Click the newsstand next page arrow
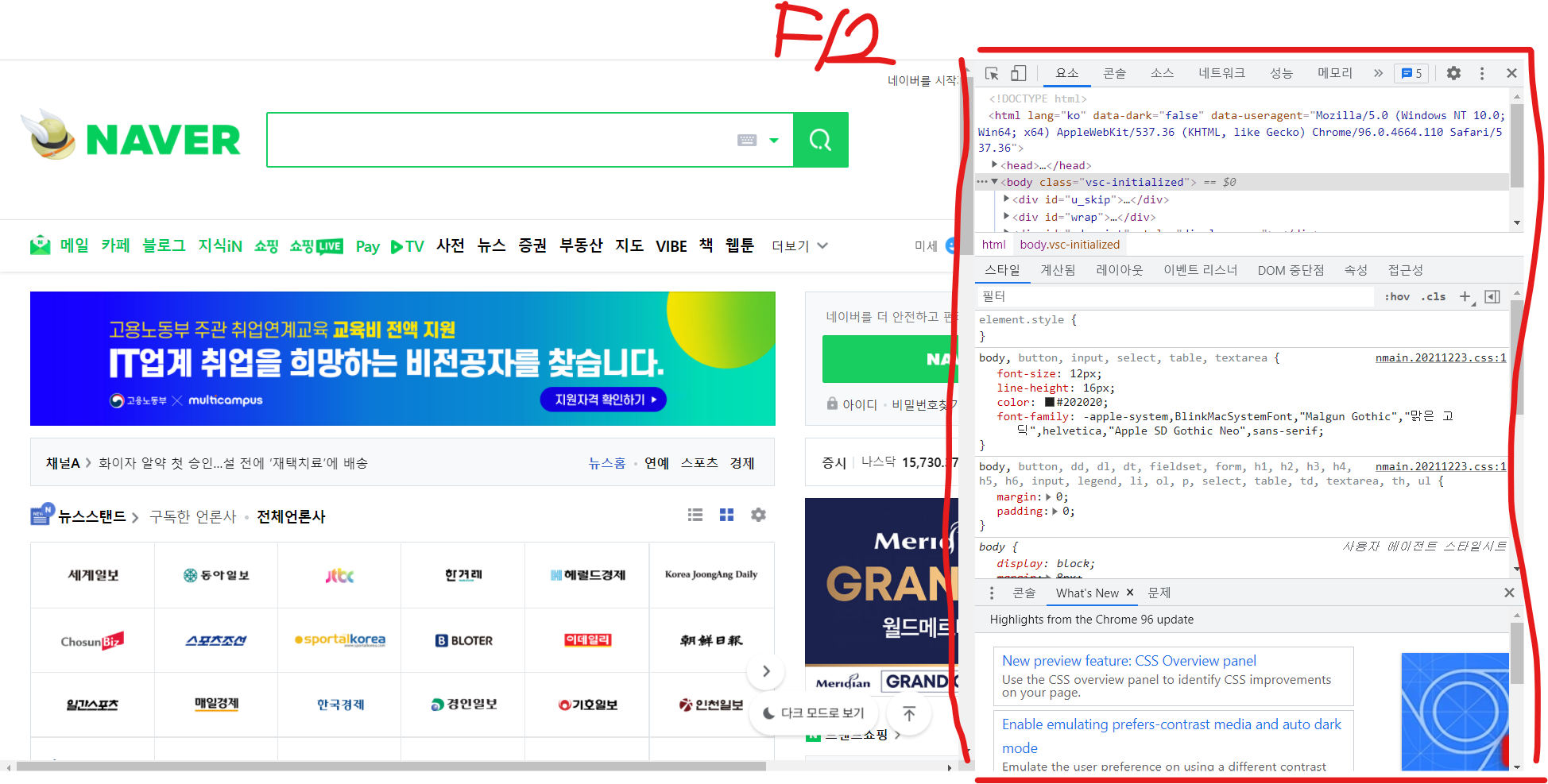This screenshot has width=1548, height=784. click(766, 671)
